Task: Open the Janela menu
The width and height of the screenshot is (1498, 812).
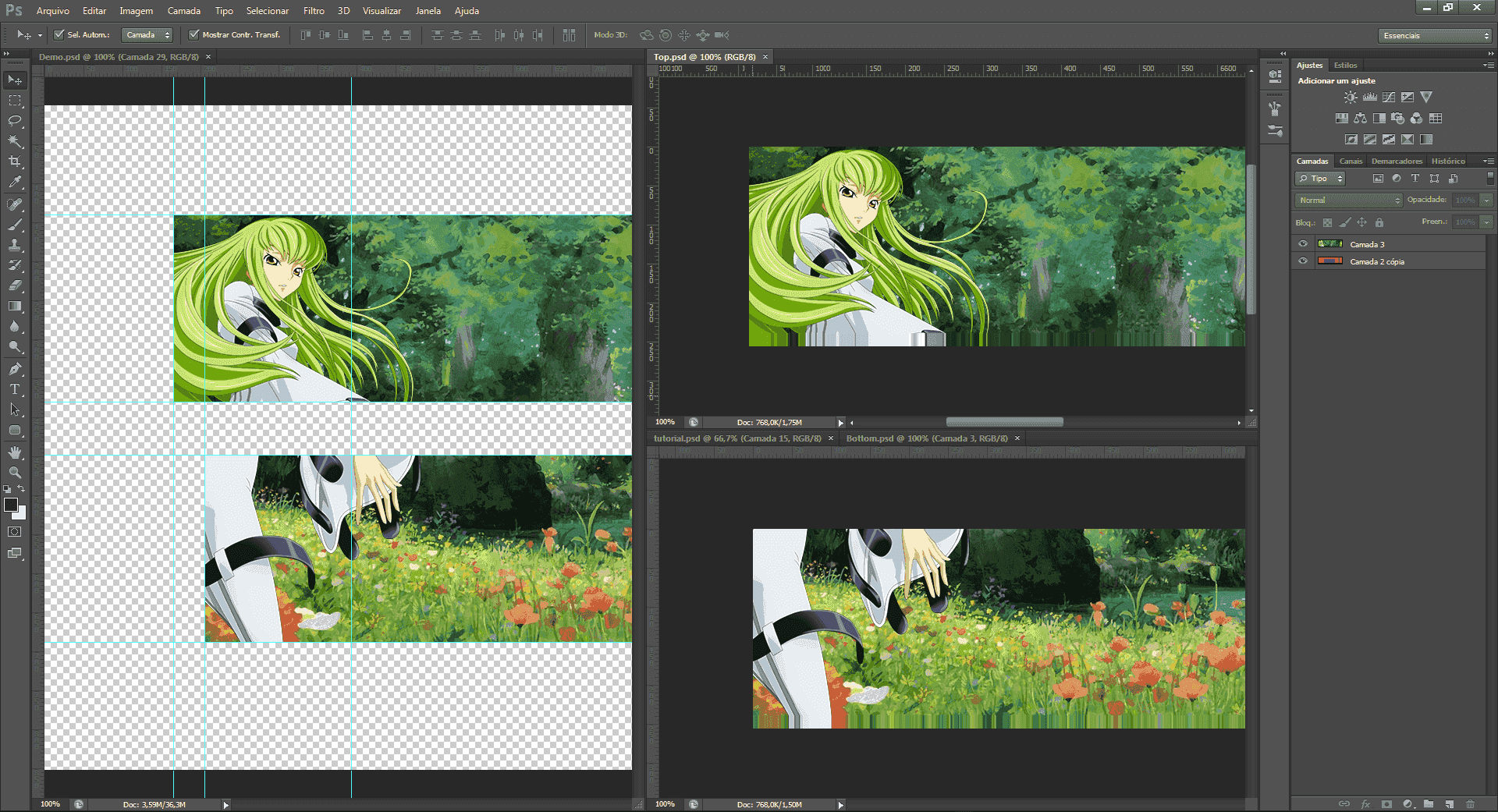Action: tap(428, 11)
